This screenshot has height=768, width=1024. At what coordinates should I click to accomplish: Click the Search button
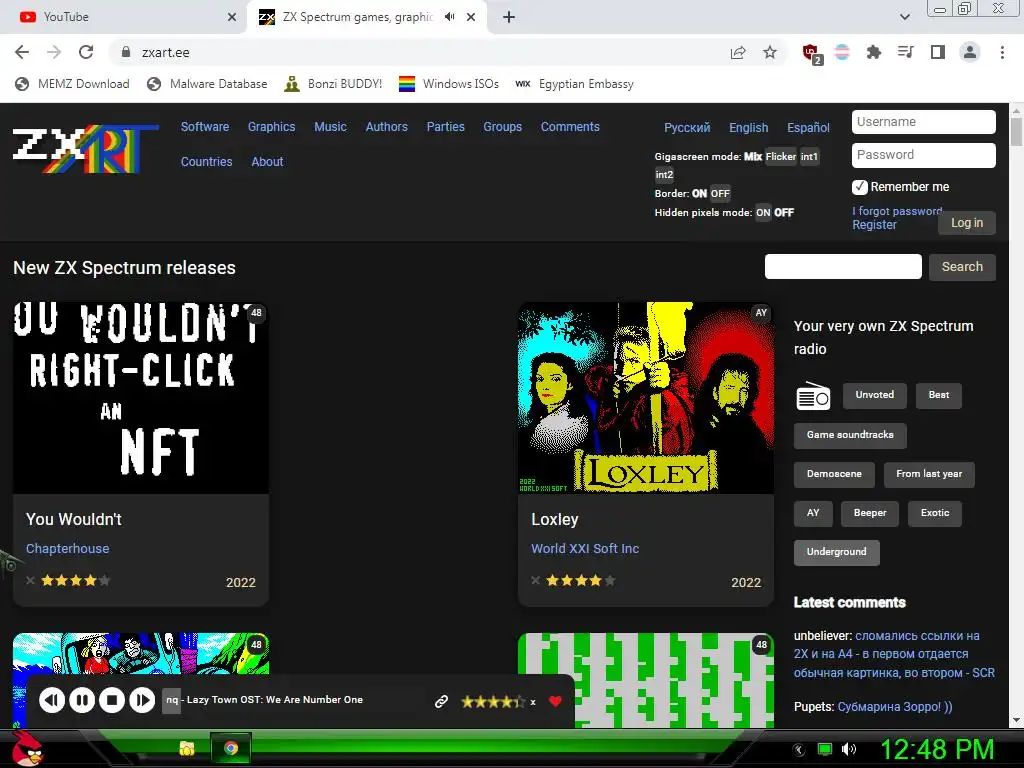click(962, 267)
